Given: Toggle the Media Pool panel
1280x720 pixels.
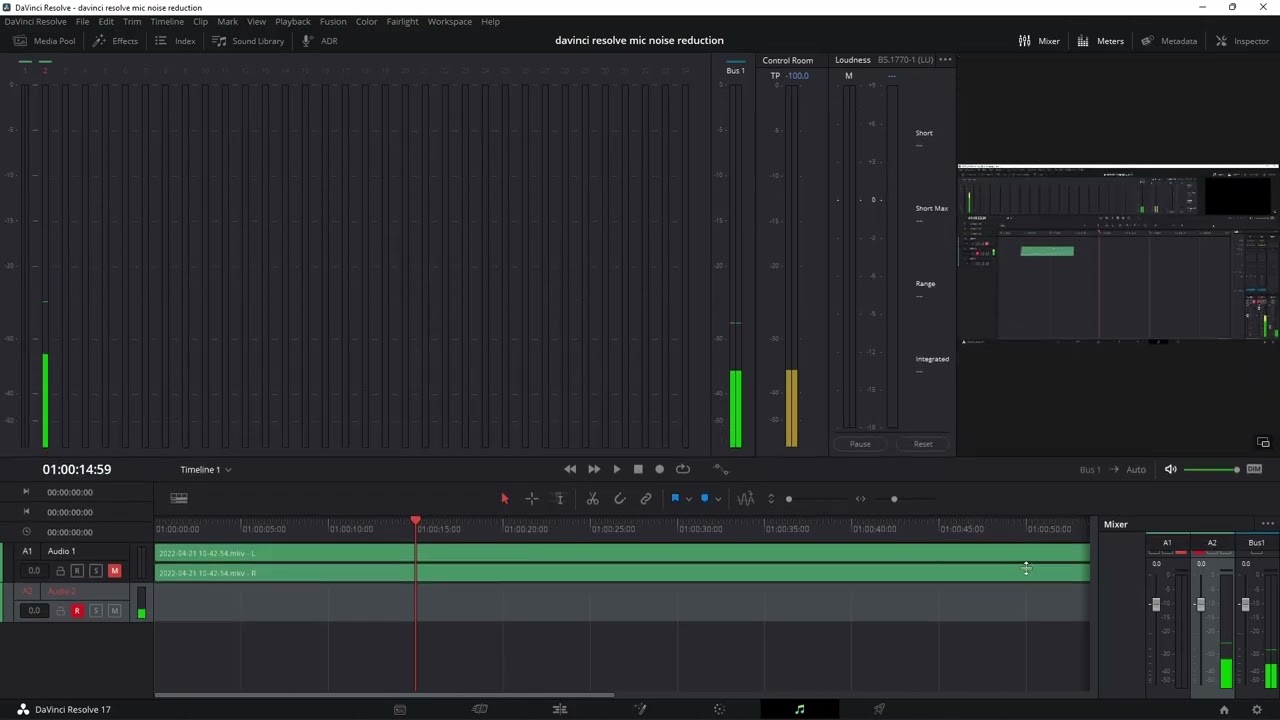Looking at the screenshot, I should 44,41.
